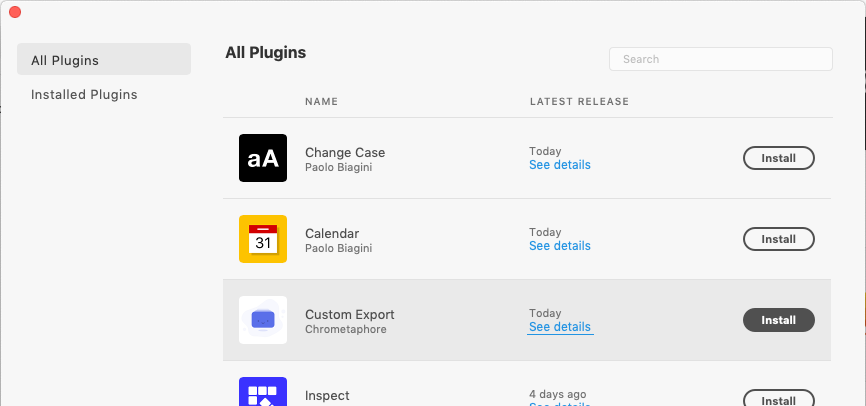Click the Calendar plugin icon
Viewport: 866px width, 406px height.
coord(263,239)
